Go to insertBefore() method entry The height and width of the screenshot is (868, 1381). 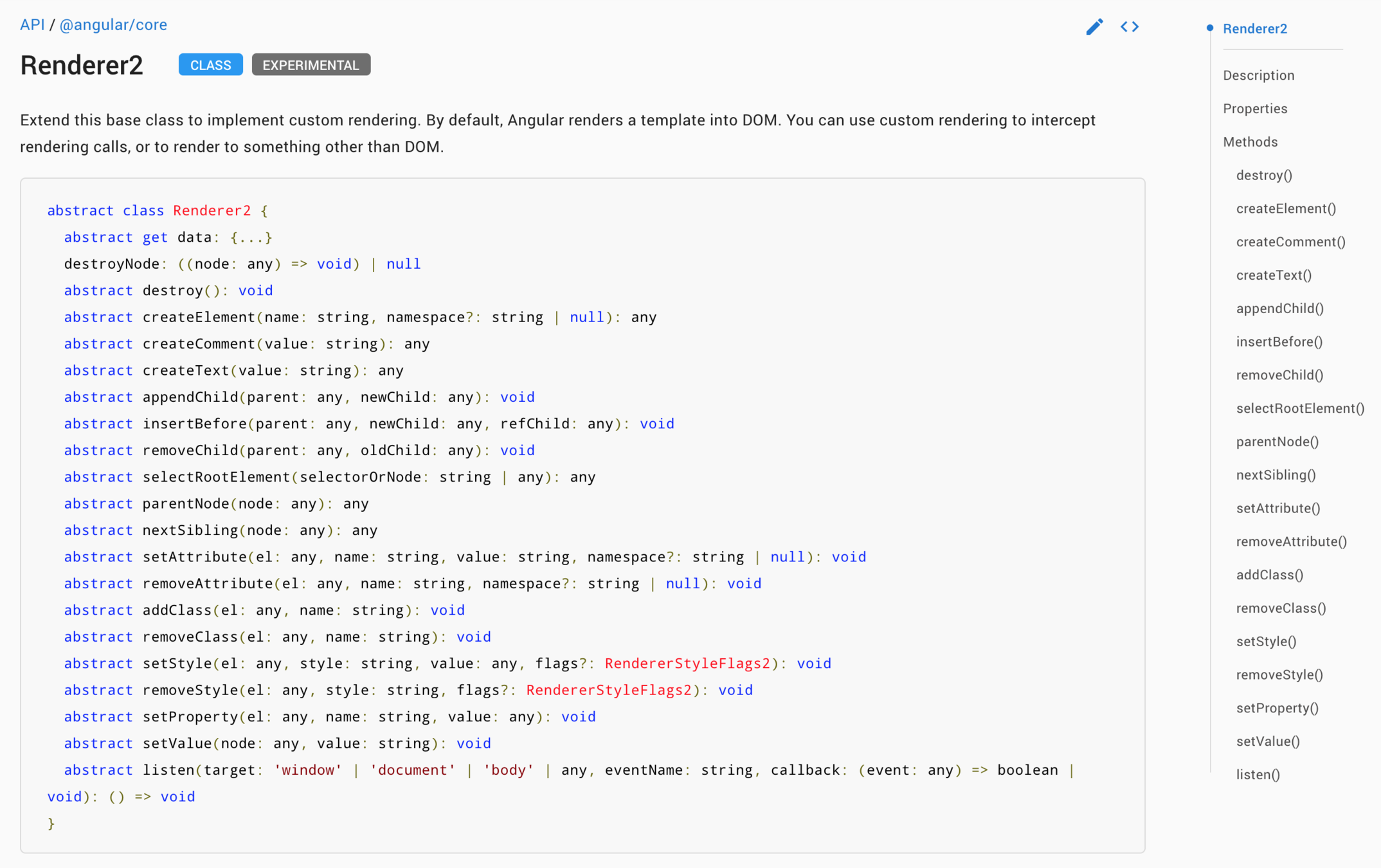tap(1279, 341)
